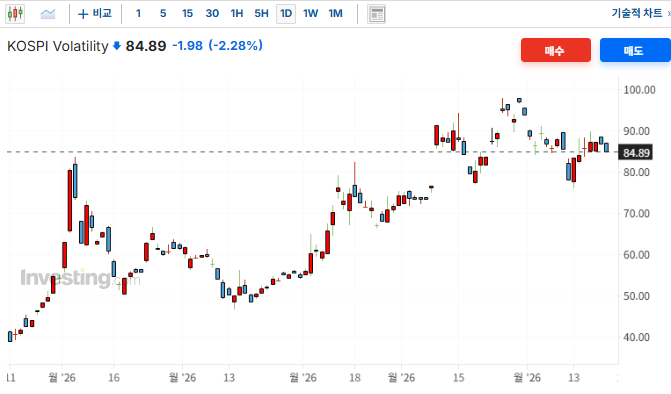671x394 pixels.
Task: Click the 100.00 axis label
Action: pos(639,90)
